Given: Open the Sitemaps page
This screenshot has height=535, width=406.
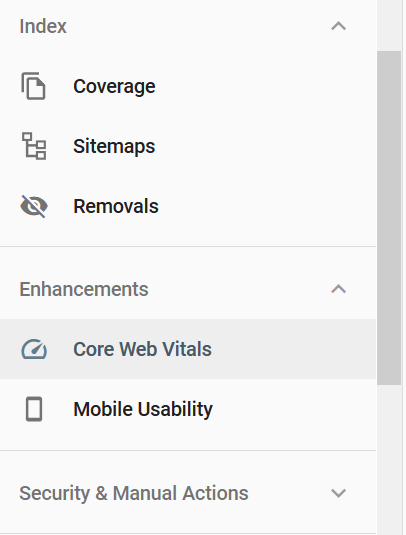Looking at the screenshot, I should click(x=114, y=146).
